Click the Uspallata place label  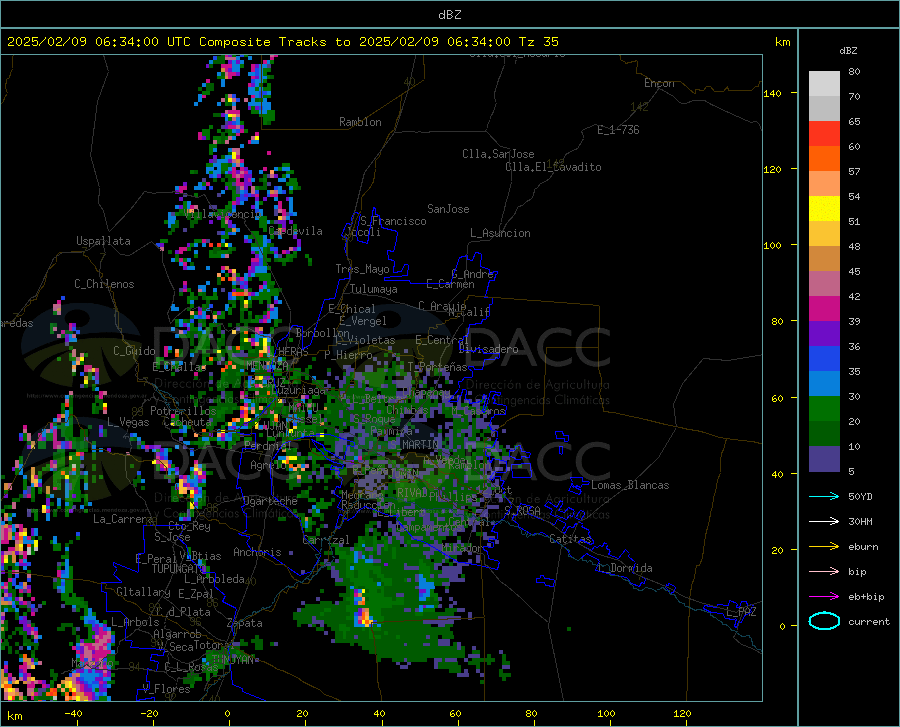coord(103,241)
